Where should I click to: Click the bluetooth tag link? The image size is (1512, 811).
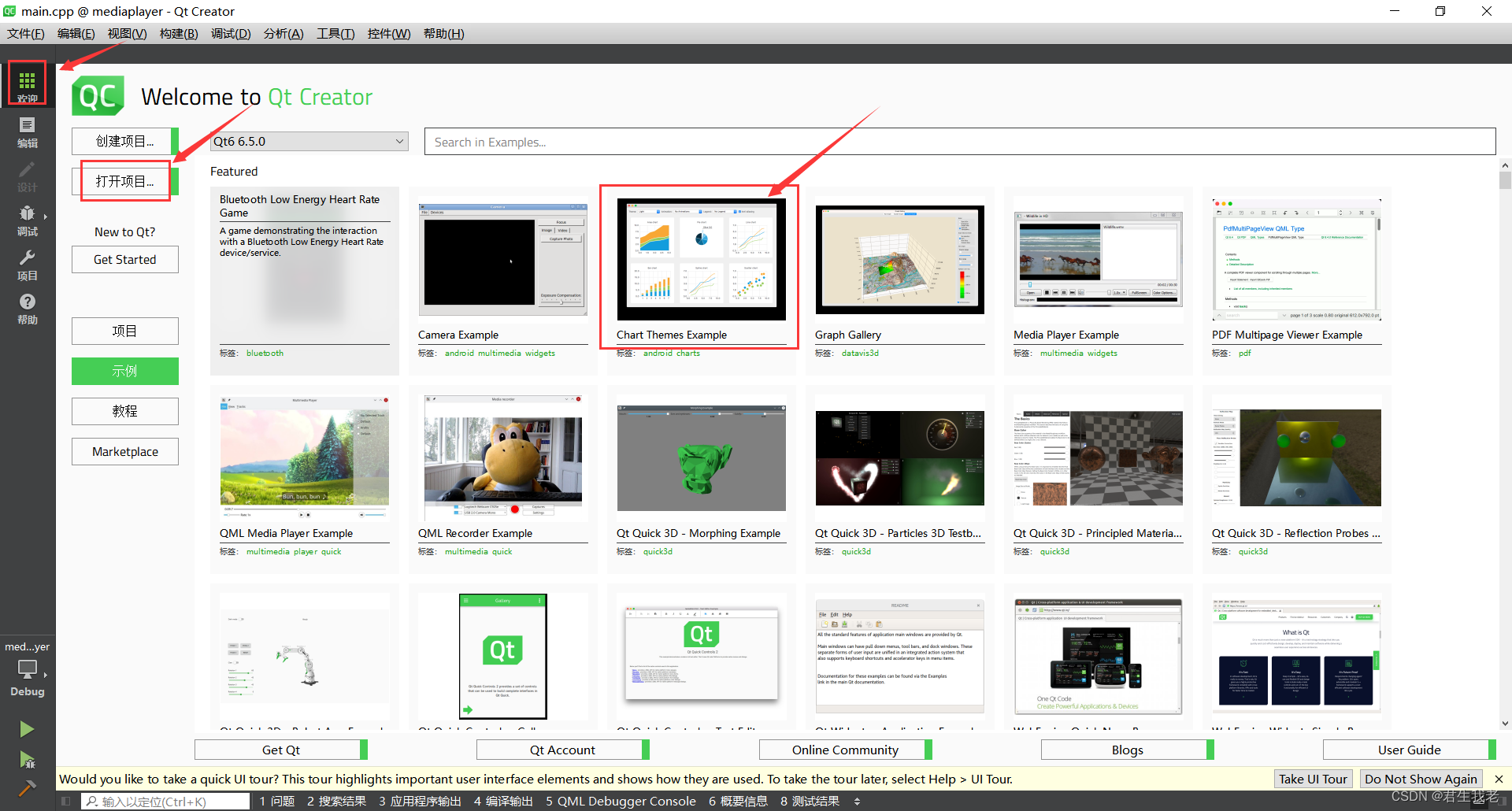[265, 354]
